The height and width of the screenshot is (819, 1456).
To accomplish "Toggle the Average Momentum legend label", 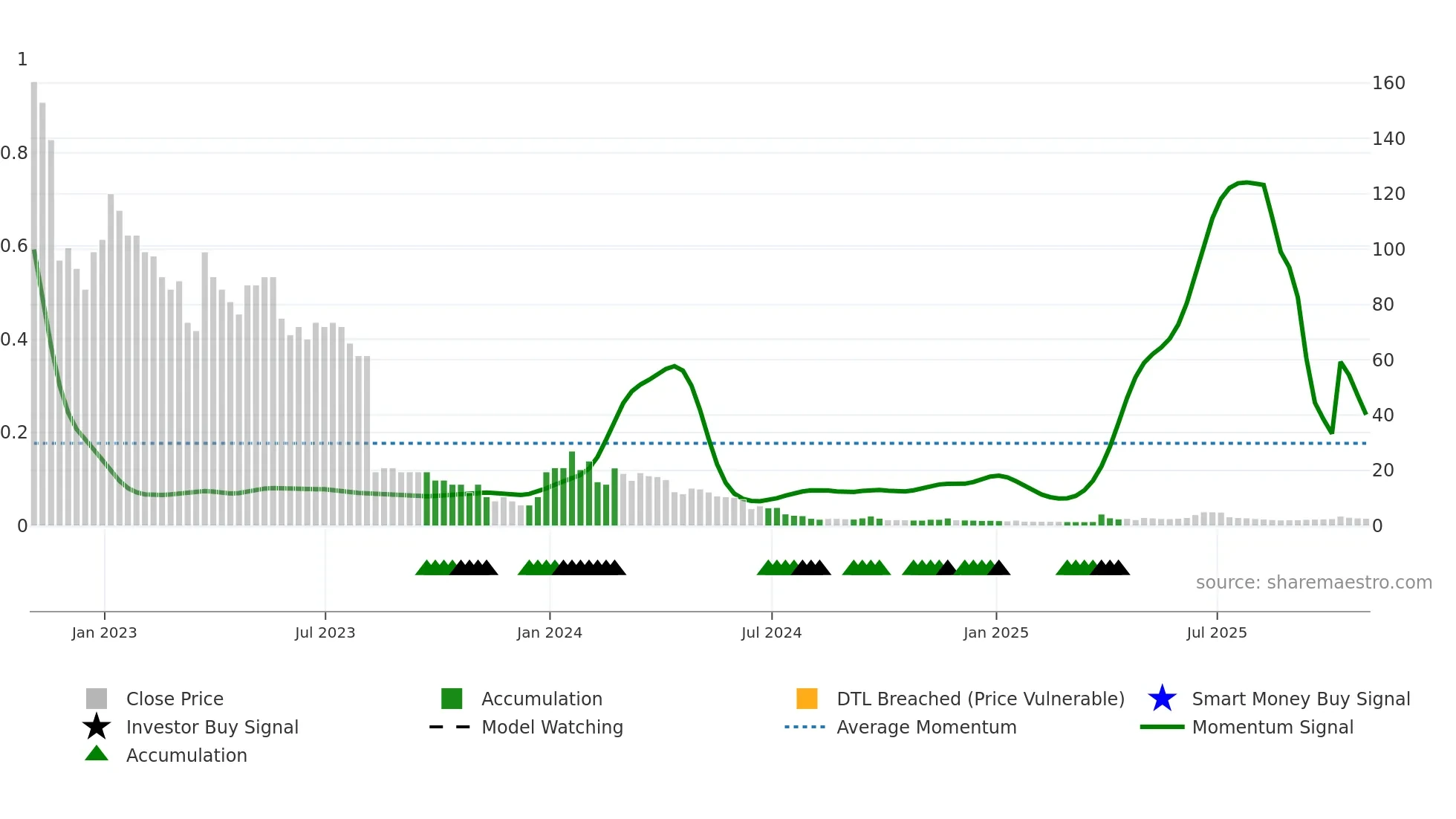I will pyautogui.click(x=926, y=727).
